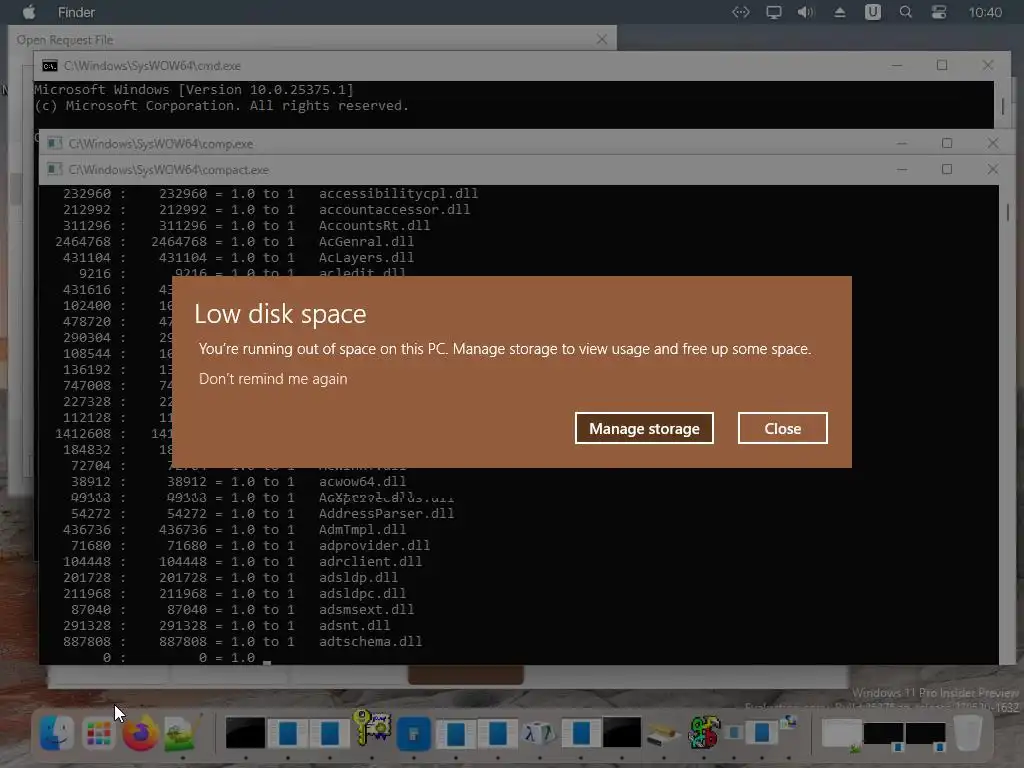Close the comp.exe window
Viewport: 1024px width, 768px height.
click(993, 143)
